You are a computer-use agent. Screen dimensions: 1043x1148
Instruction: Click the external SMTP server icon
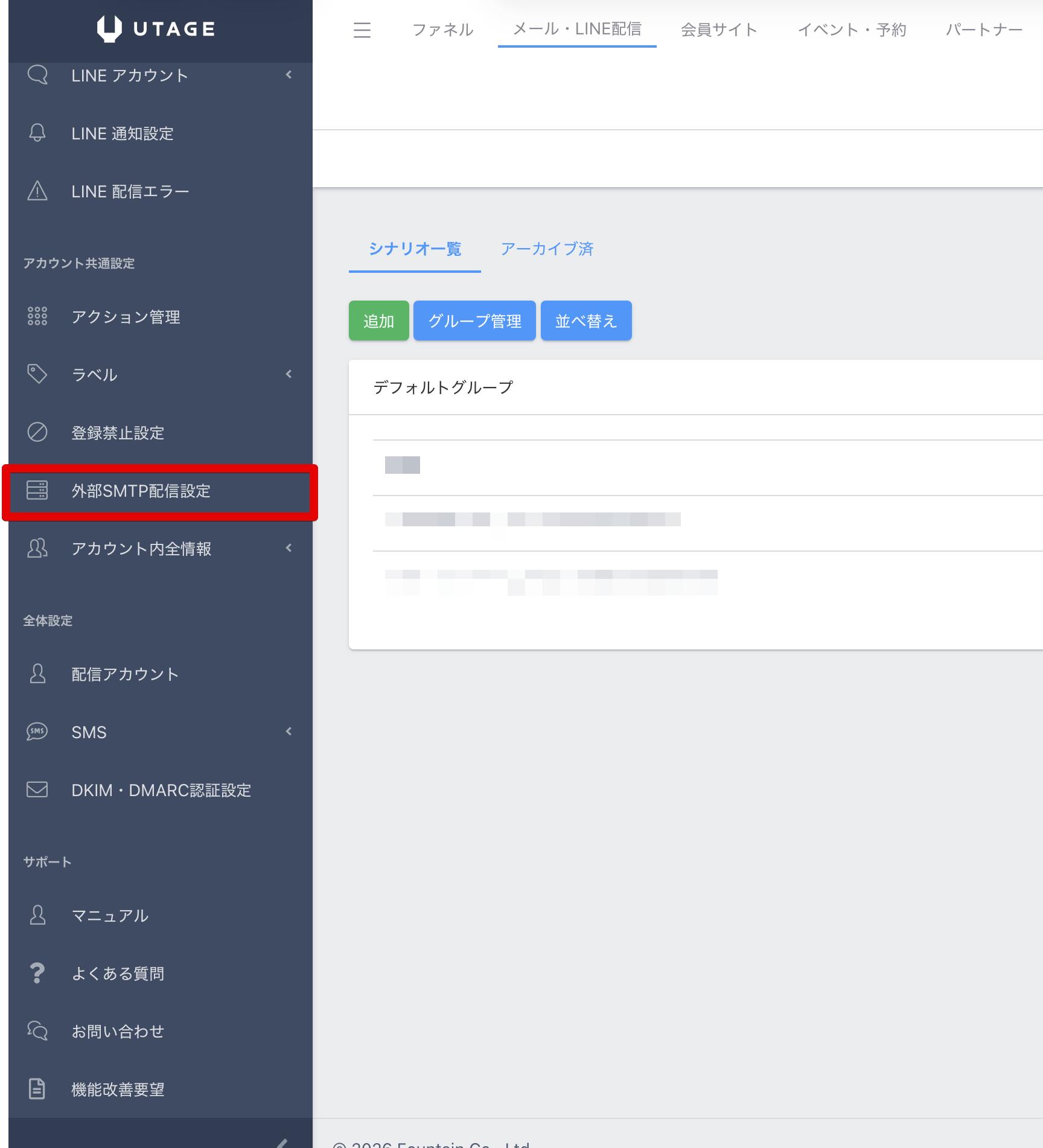(37, 490)
